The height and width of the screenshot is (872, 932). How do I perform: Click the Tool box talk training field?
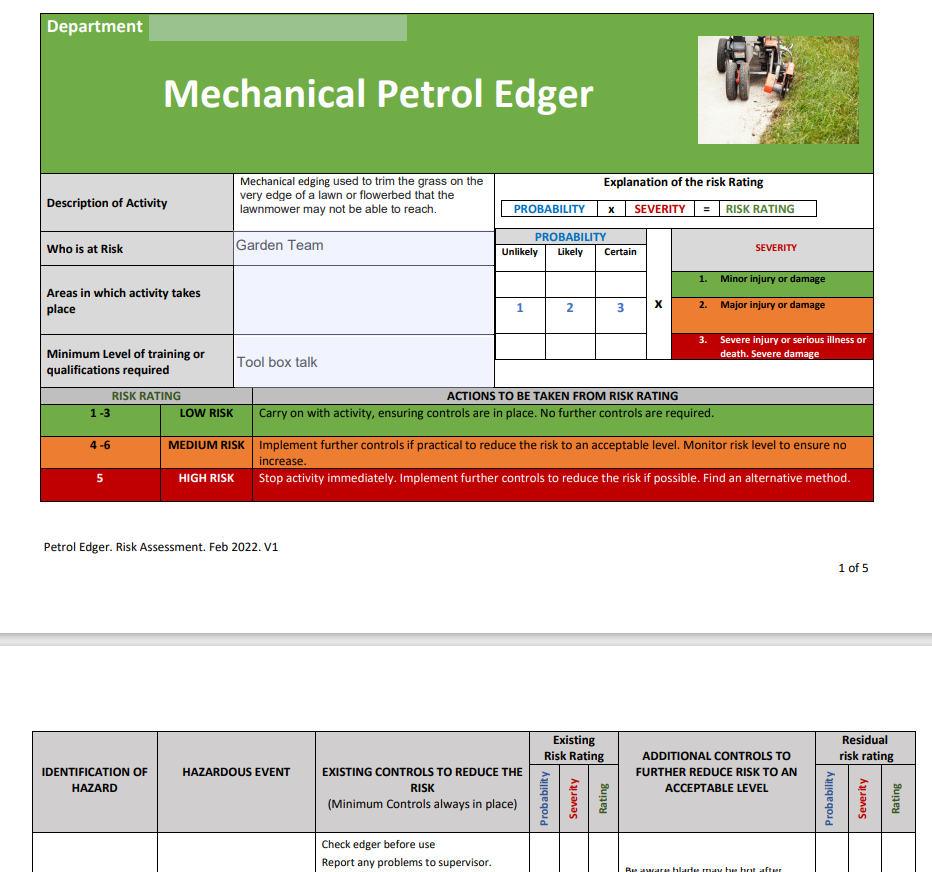360,362
